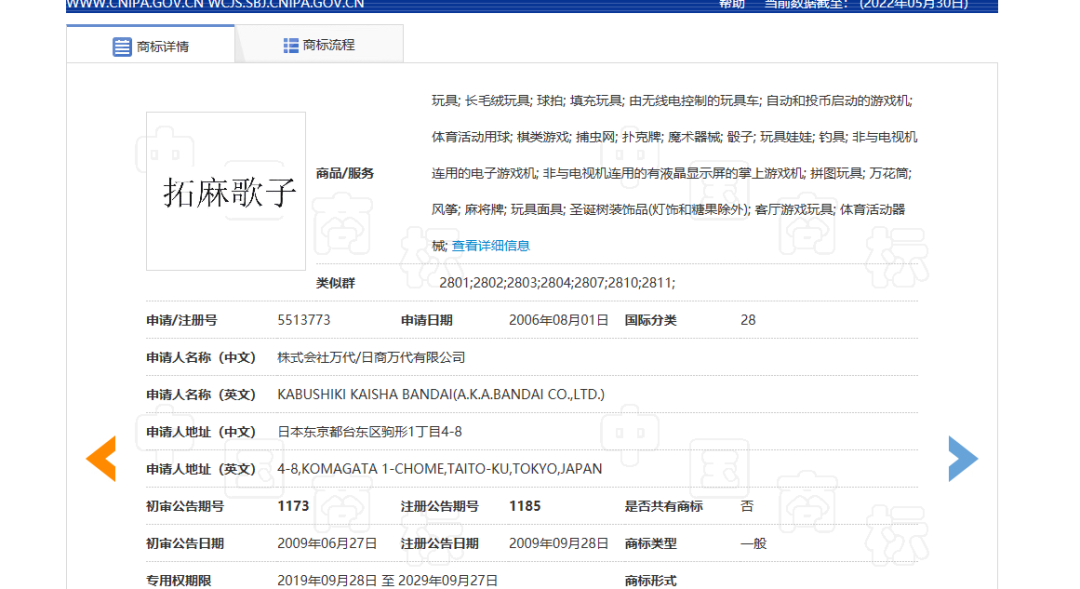Select the address 日本东京都台东区驹形1丁目4-8
The image size is (1080, 589).
coord(370,432)
